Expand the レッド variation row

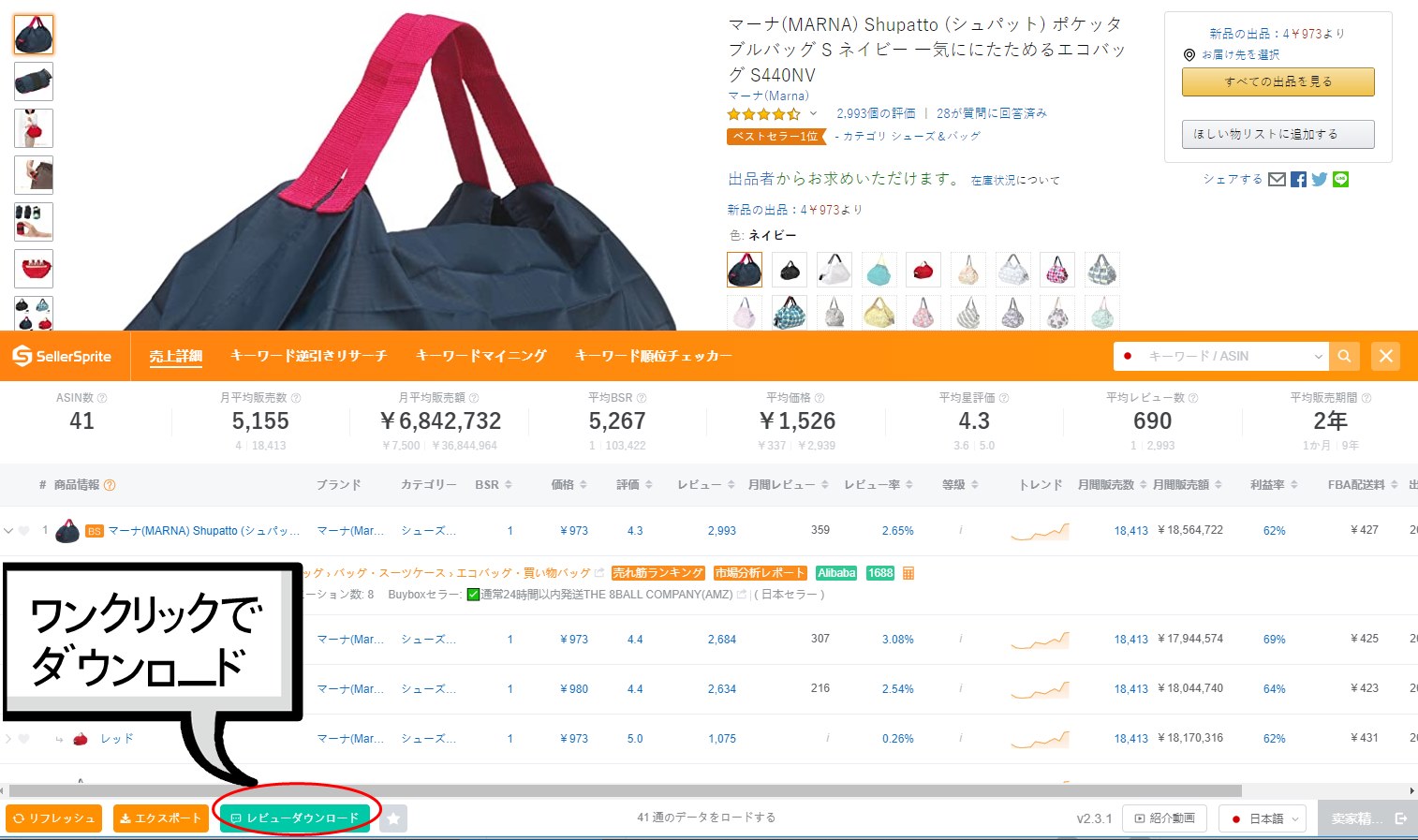[8, 739]
